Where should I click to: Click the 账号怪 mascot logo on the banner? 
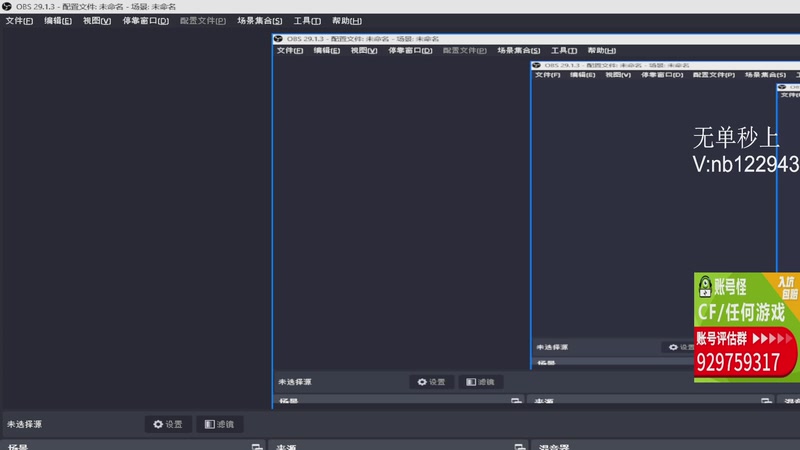tap(705, 287)
